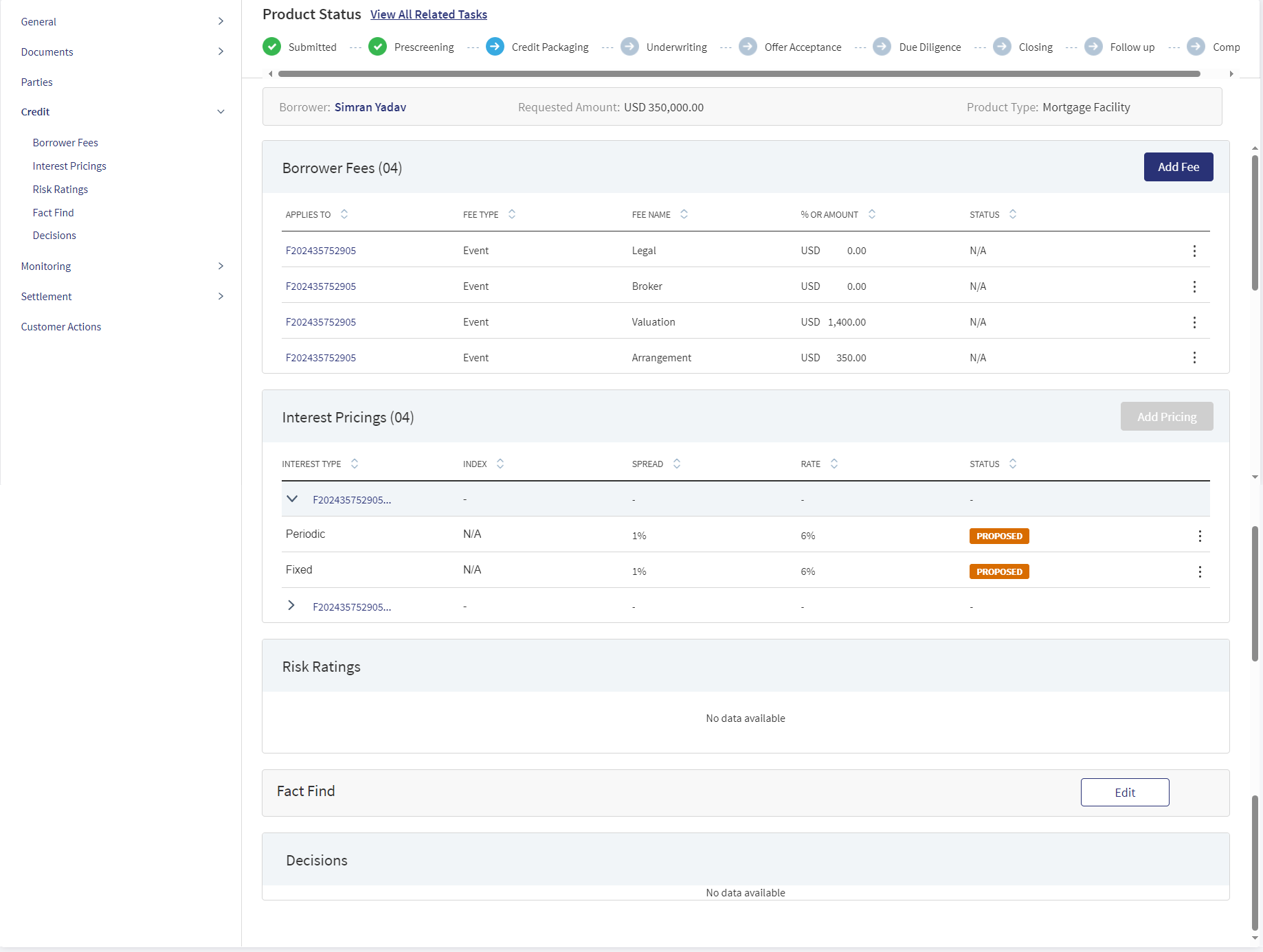Sort by Applies To column
The image size is (1263, 952).
344,214
